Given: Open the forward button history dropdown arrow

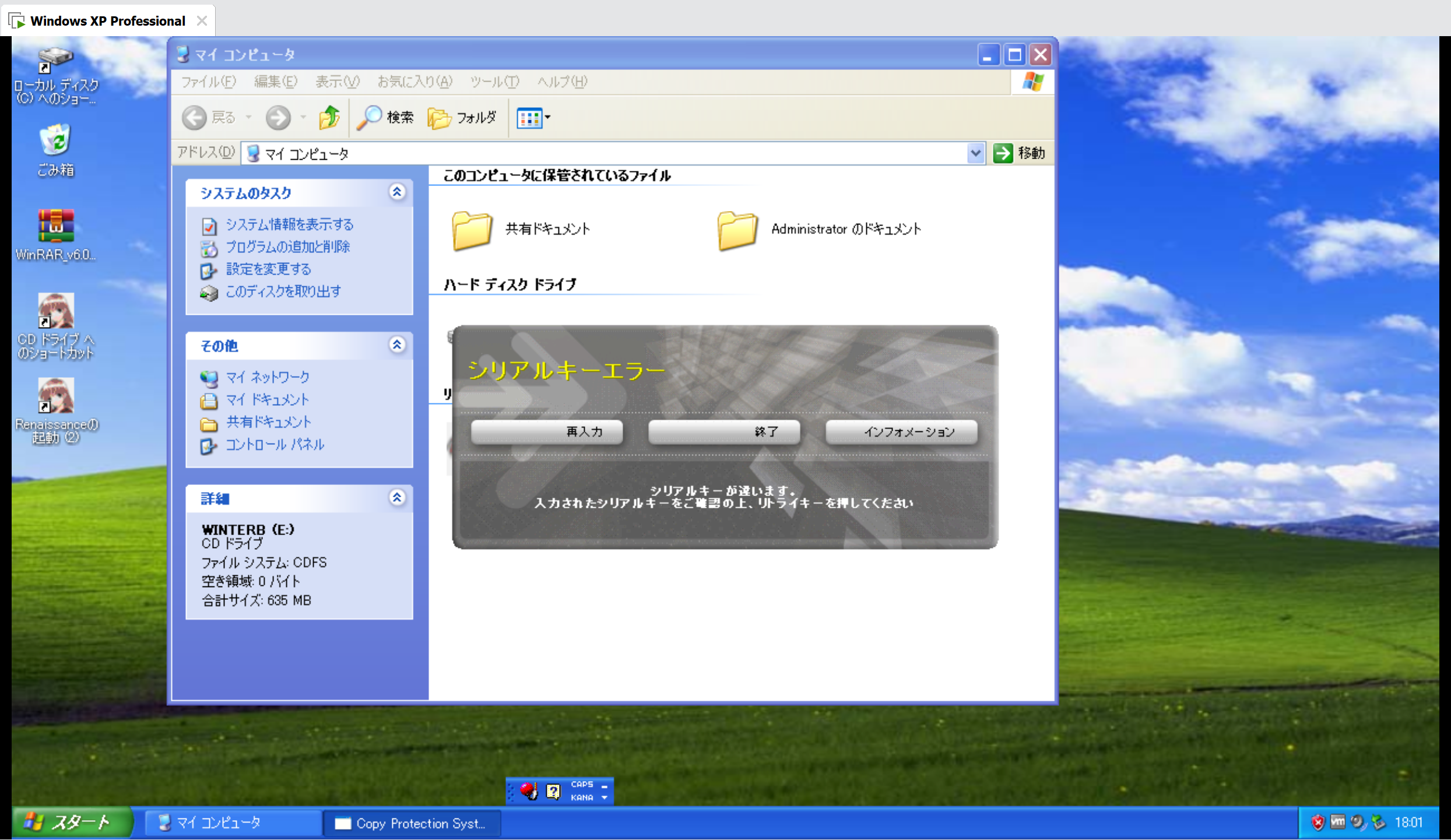Looking at the screenshot, I should click(x=303, y=118).
